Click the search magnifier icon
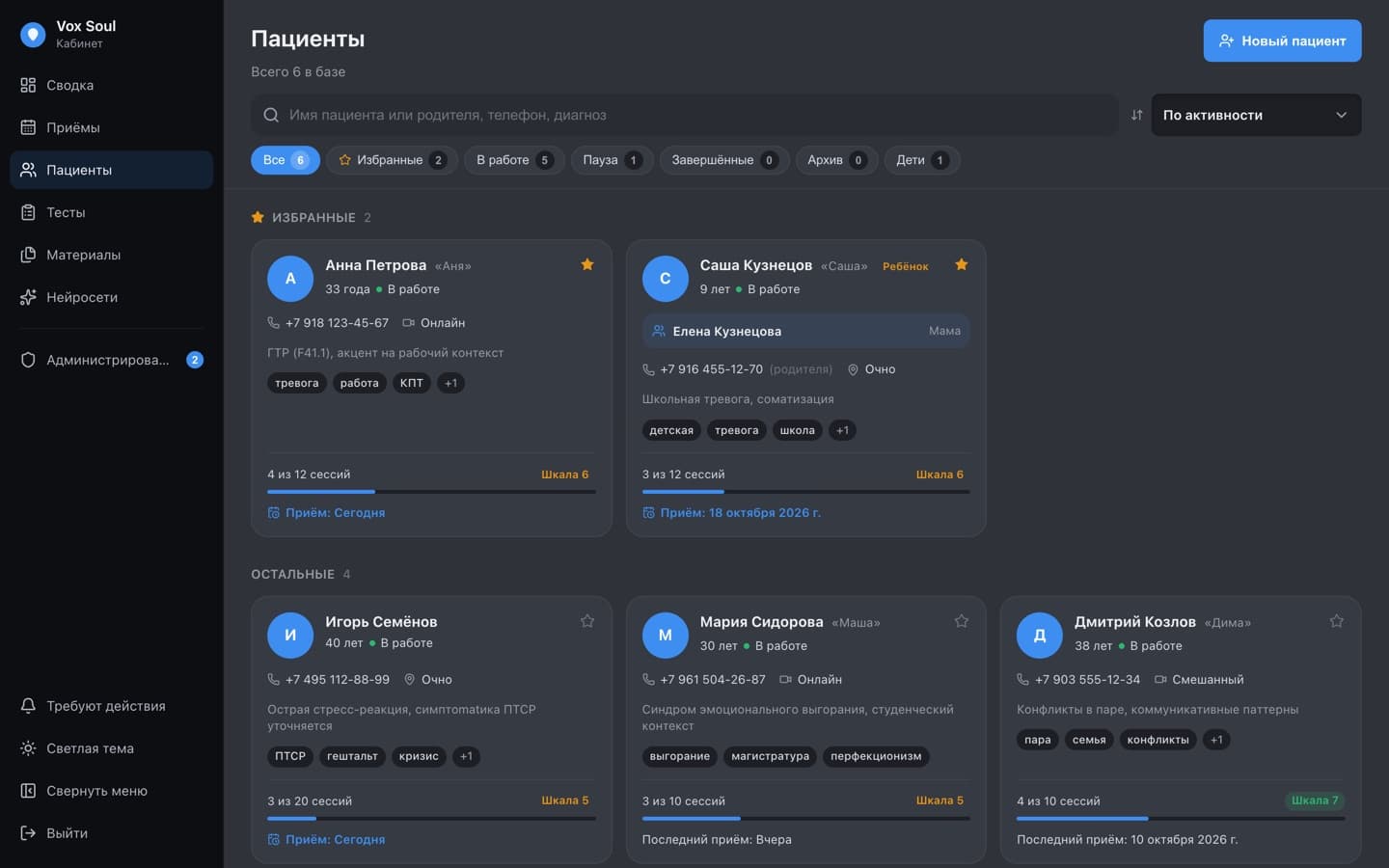 (x=271, y=115)
